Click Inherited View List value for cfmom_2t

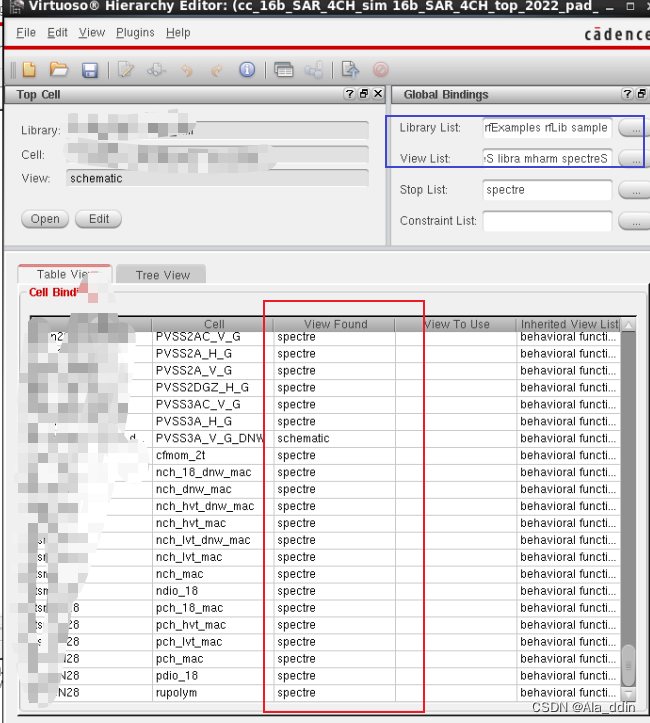(x=567, y=455)
